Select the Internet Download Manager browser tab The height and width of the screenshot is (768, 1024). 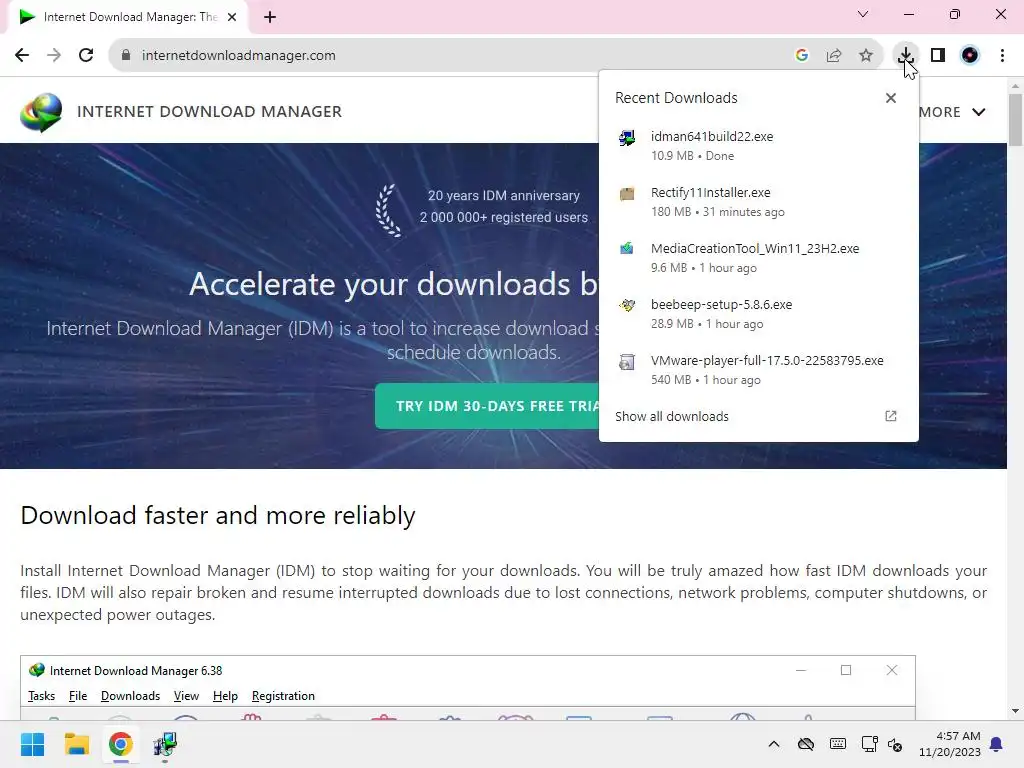128,17
